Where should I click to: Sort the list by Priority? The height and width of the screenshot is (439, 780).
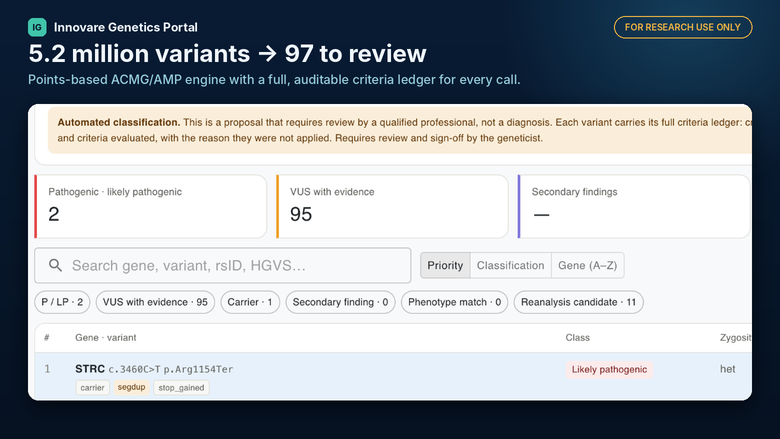coord(445,265)
